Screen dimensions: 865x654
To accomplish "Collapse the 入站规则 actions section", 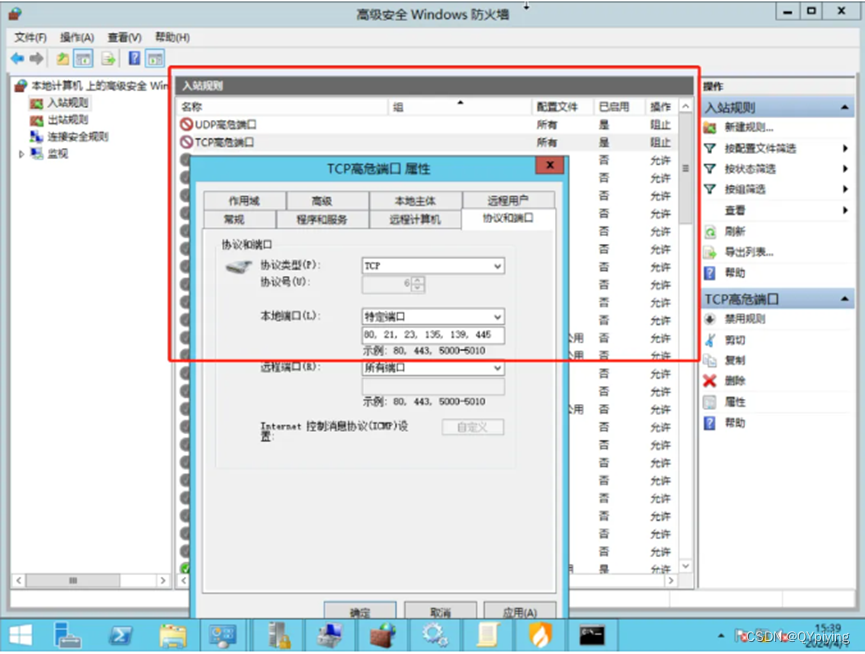I will click(x=844, y=108).
